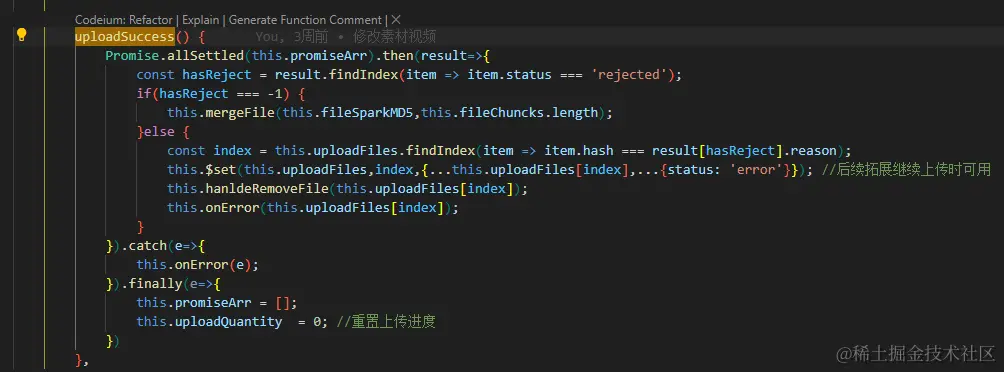Place cursor on else keyword
This screenshot has width=1004, height=372.
coord(159,132)
